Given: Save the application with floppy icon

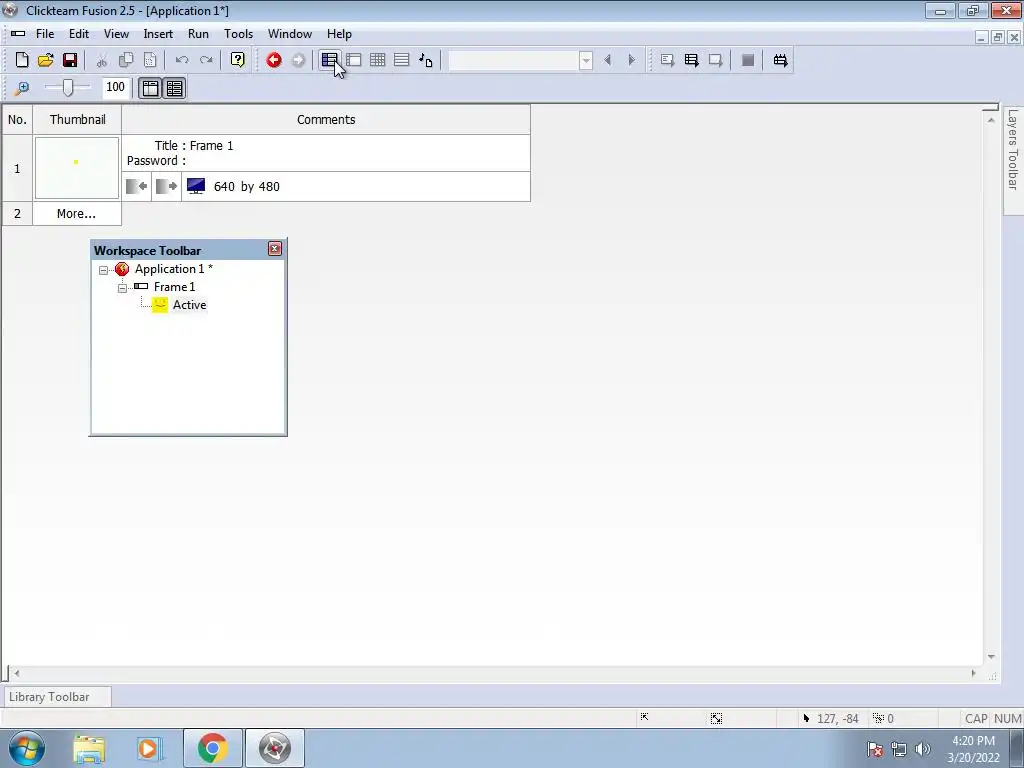Looking at the screenshot, I should pyautogui.click(x=70, y=60).
